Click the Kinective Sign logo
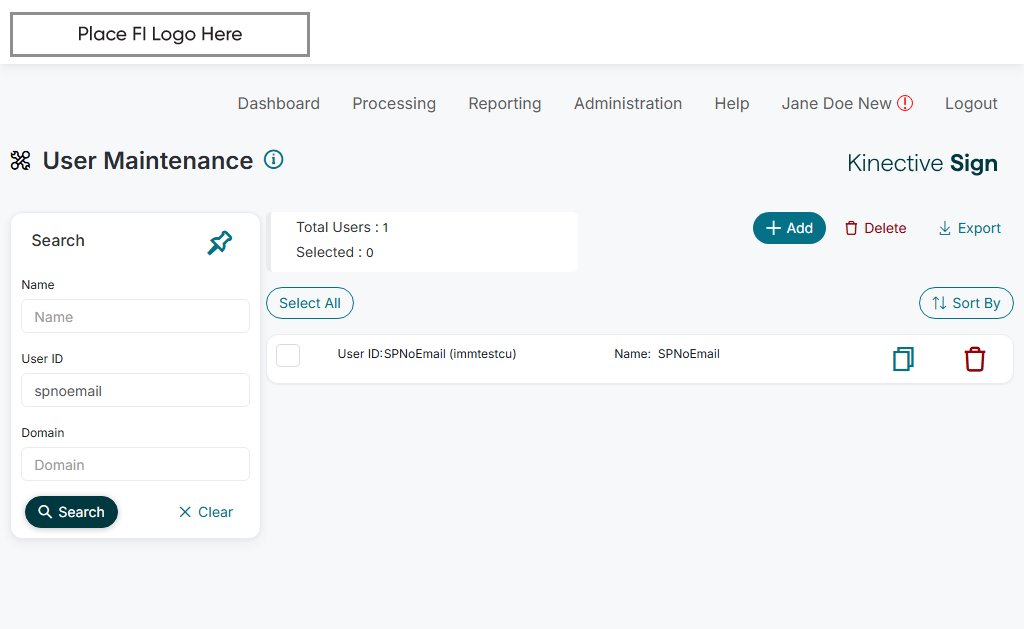Viewport: 1024px width, 629px height. point(922,163)
